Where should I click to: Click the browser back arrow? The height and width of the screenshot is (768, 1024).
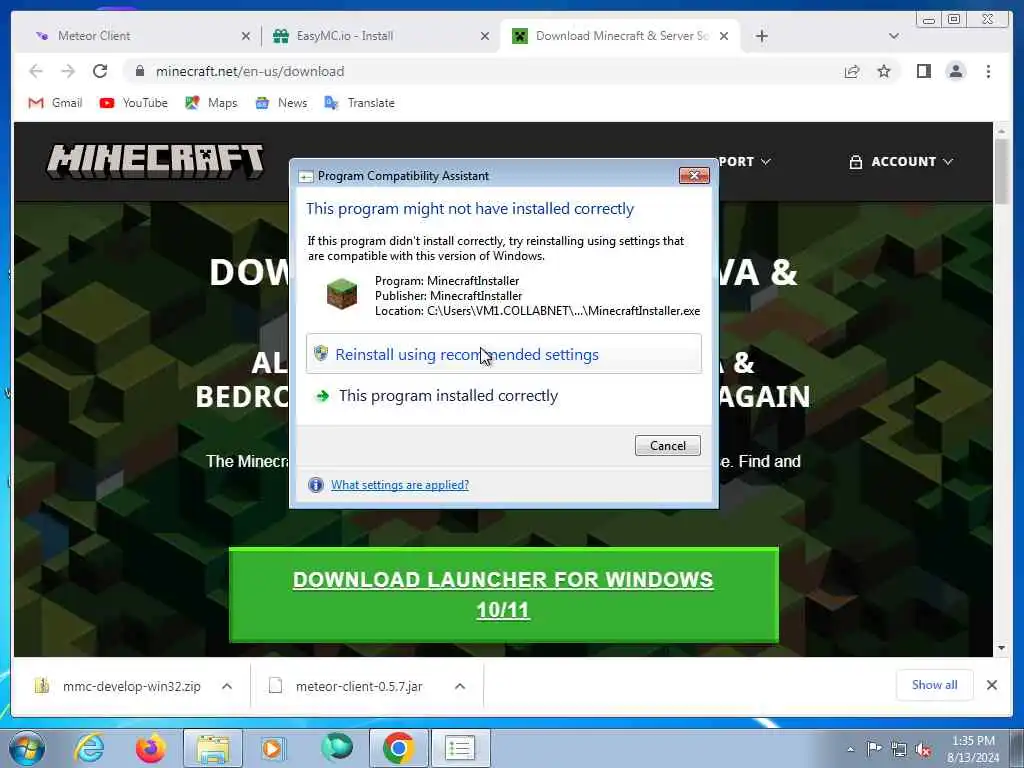point(36,71)
